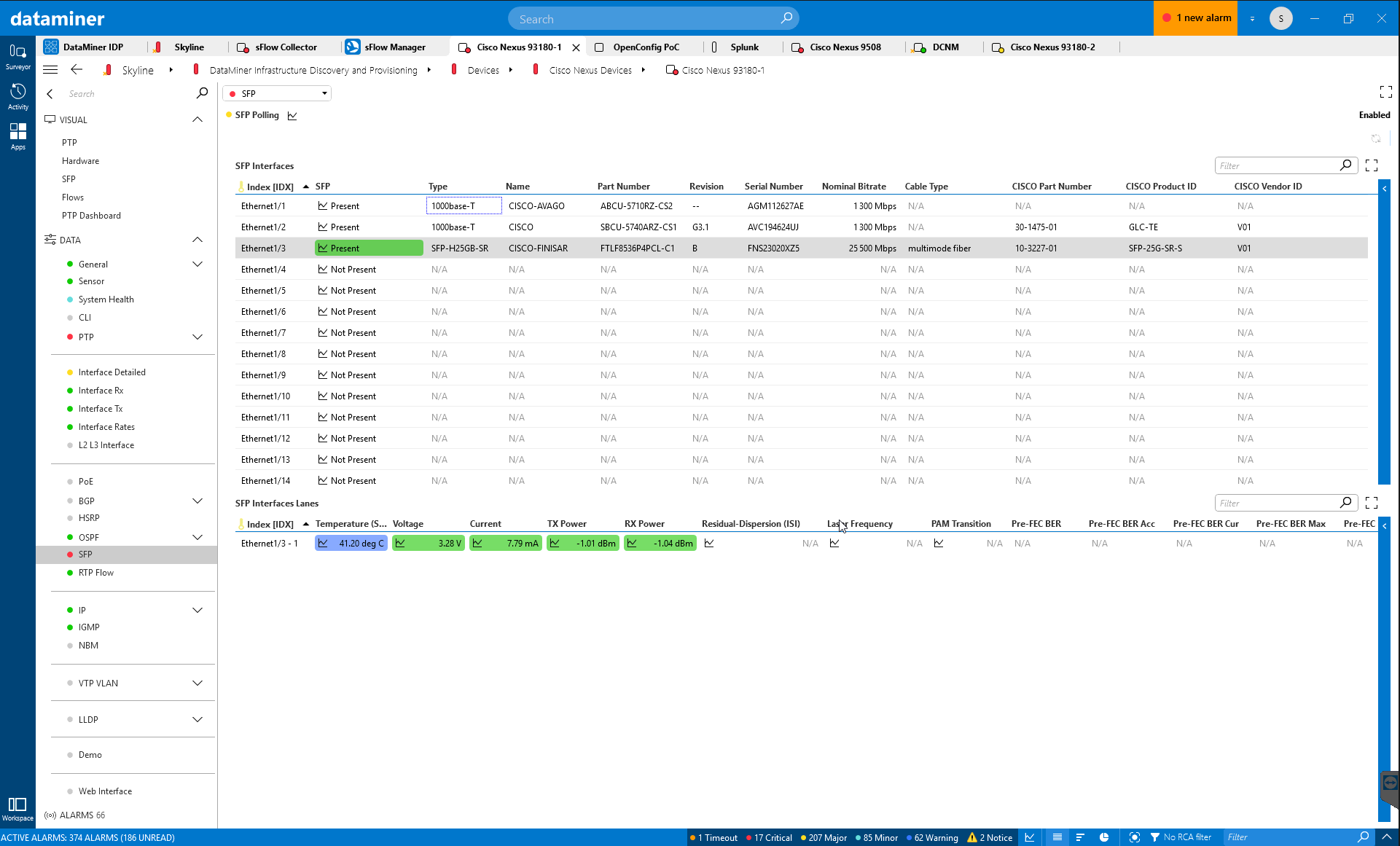Go back with the left arrow in the breadcrumb bar
The image size is (1400, 846).
pyautogui.click(x=77, y=70)
